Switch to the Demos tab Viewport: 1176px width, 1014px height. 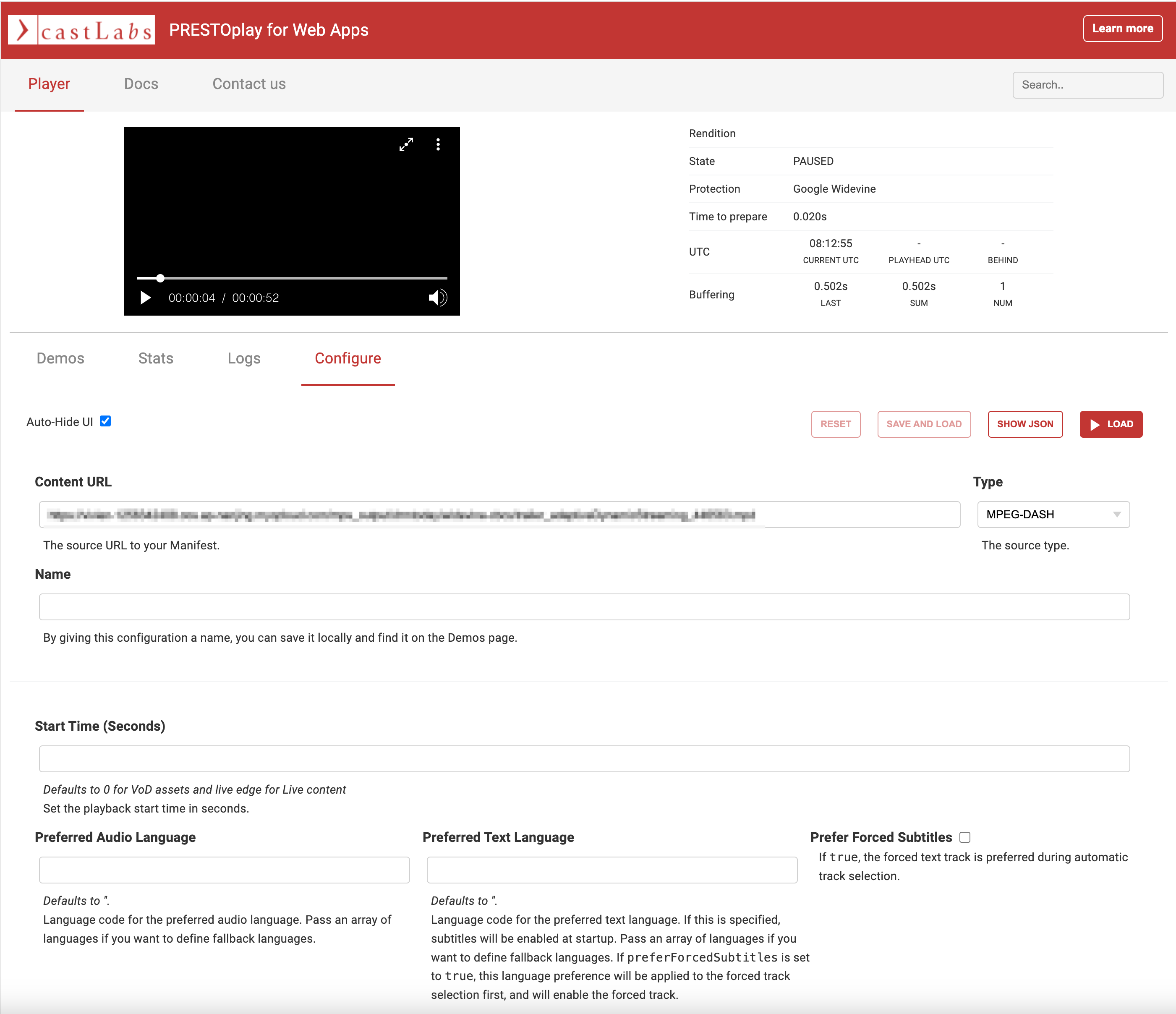pyautogui.click(x=60, y=358)
